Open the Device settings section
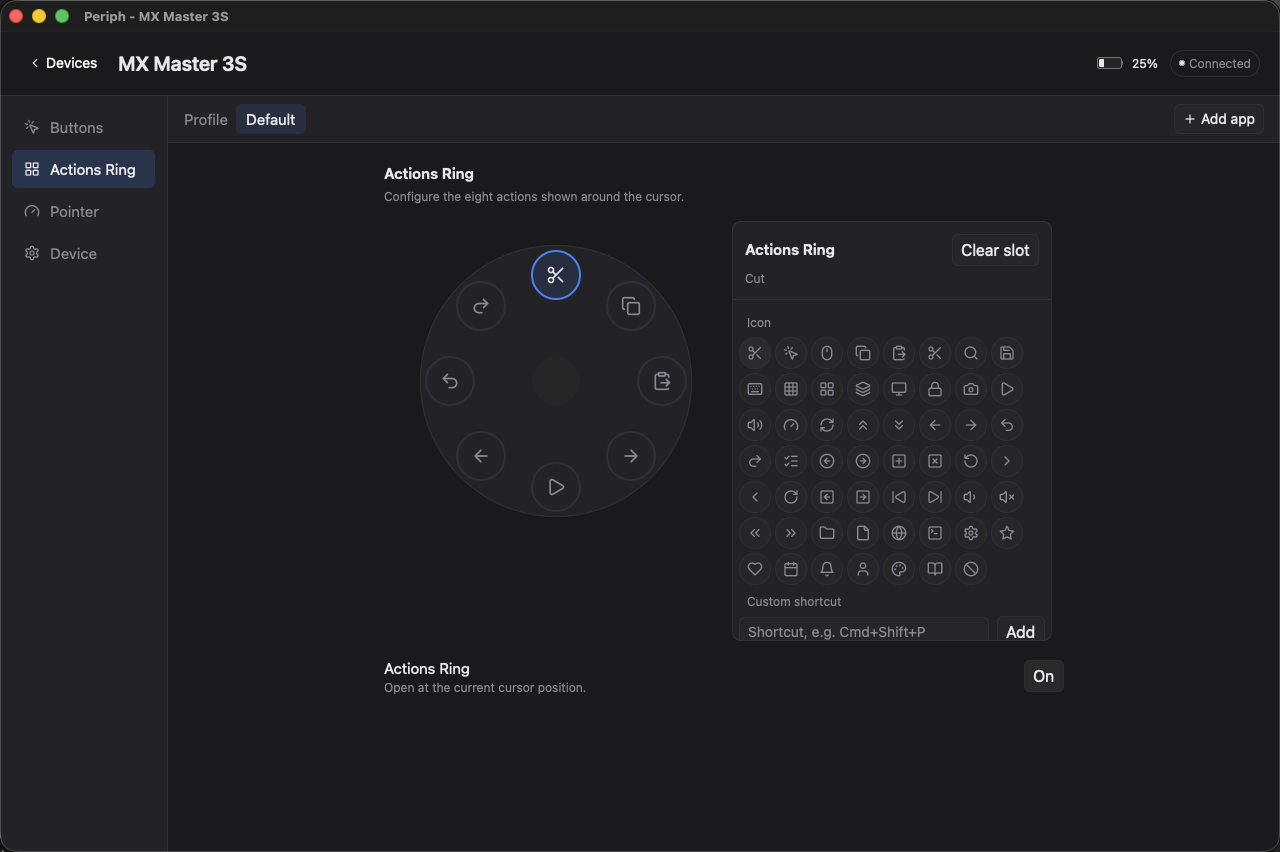The image size is (1280, 852). (x=83, y=254)
